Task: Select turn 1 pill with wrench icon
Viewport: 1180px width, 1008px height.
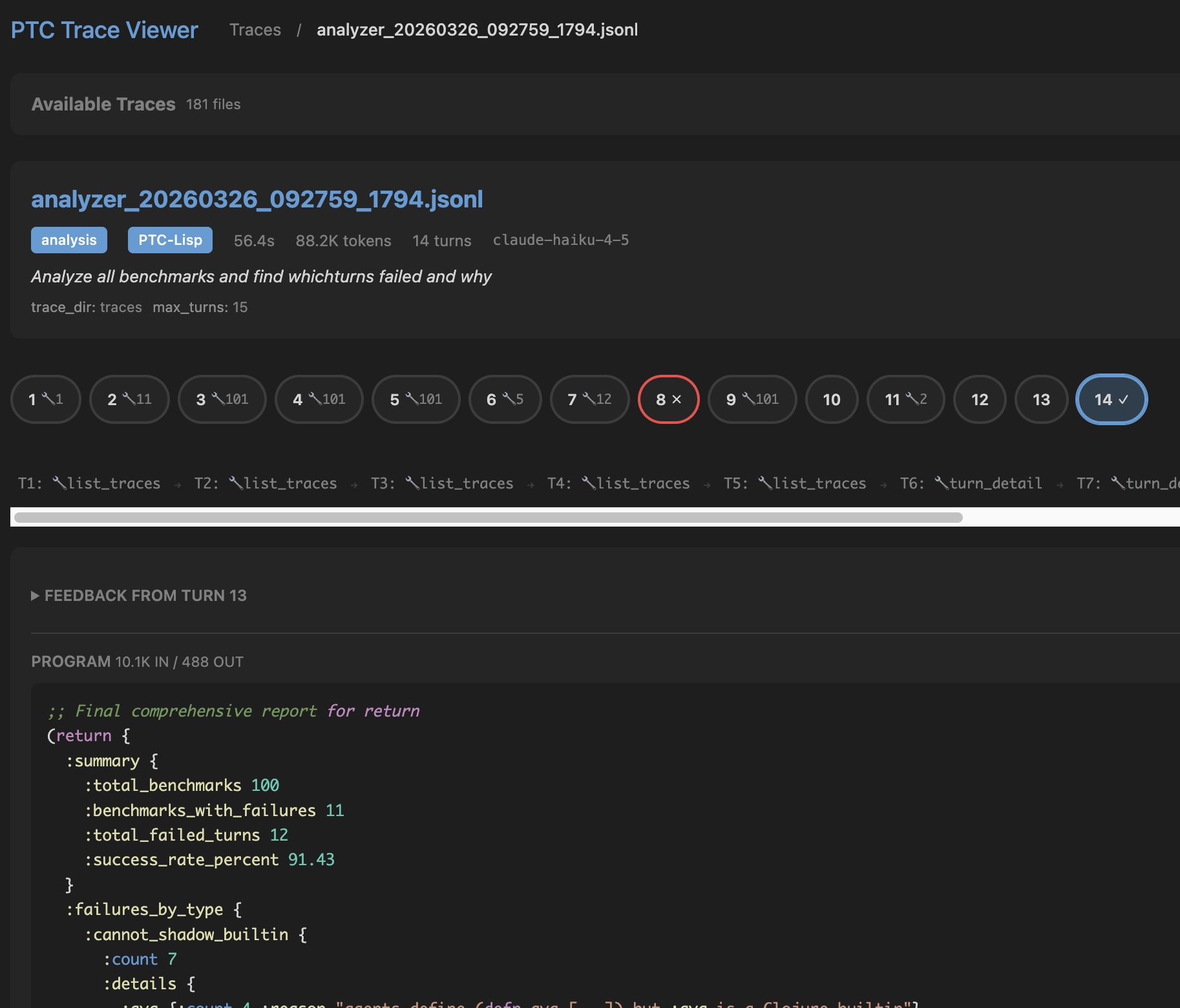Action: click(x=46, y=399)
